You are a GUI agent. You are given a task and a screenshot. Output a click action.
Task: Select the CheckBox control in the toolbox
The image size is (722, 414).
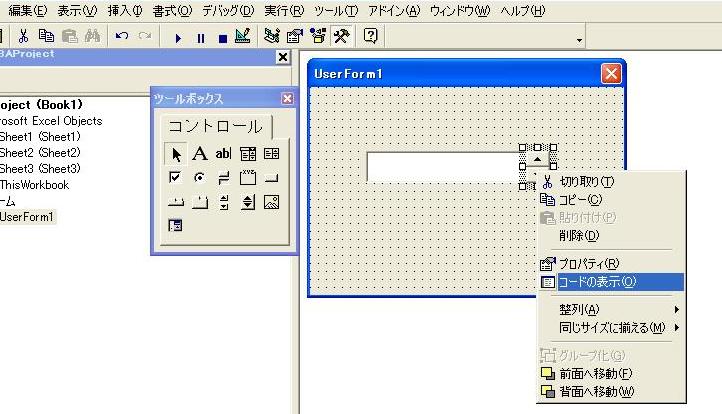click(x=175, y=178)
